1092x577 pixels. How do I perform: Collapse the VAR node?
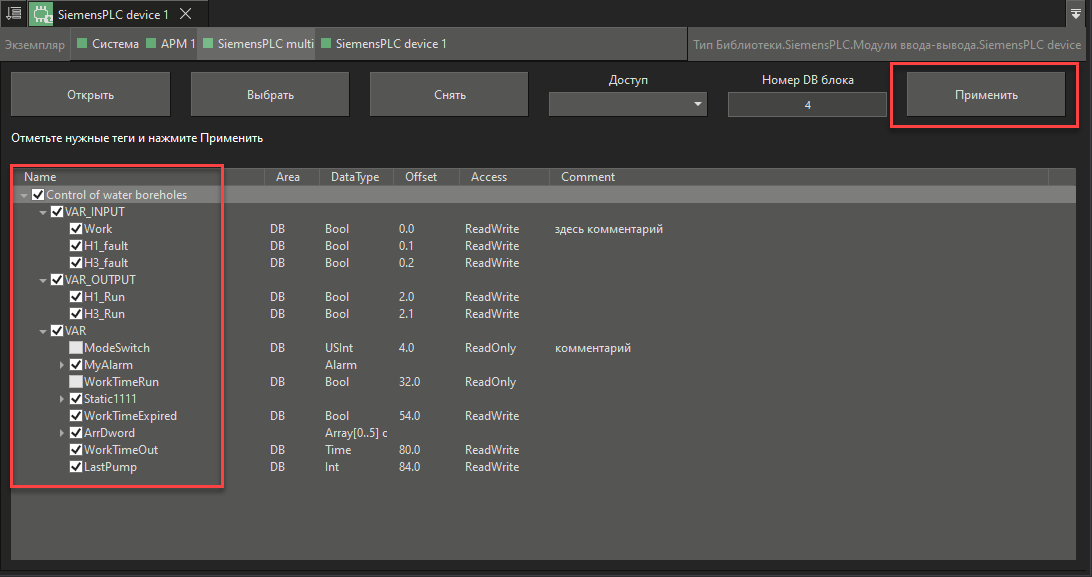coord(43,331)
